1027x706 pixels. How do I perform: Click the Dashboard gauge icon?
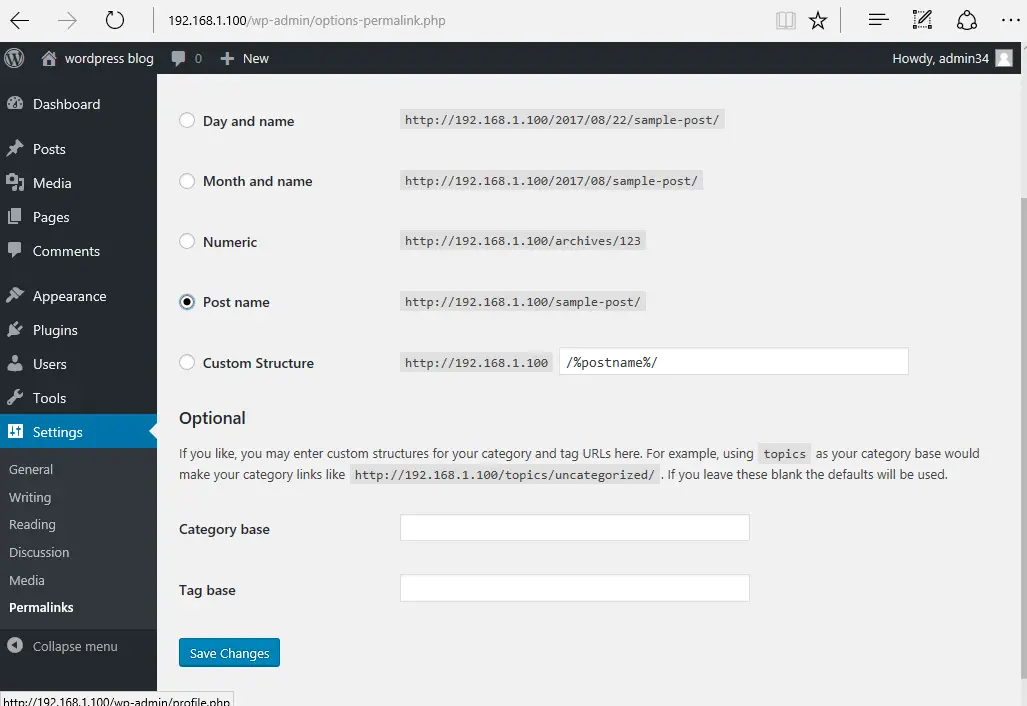(15, 103)
